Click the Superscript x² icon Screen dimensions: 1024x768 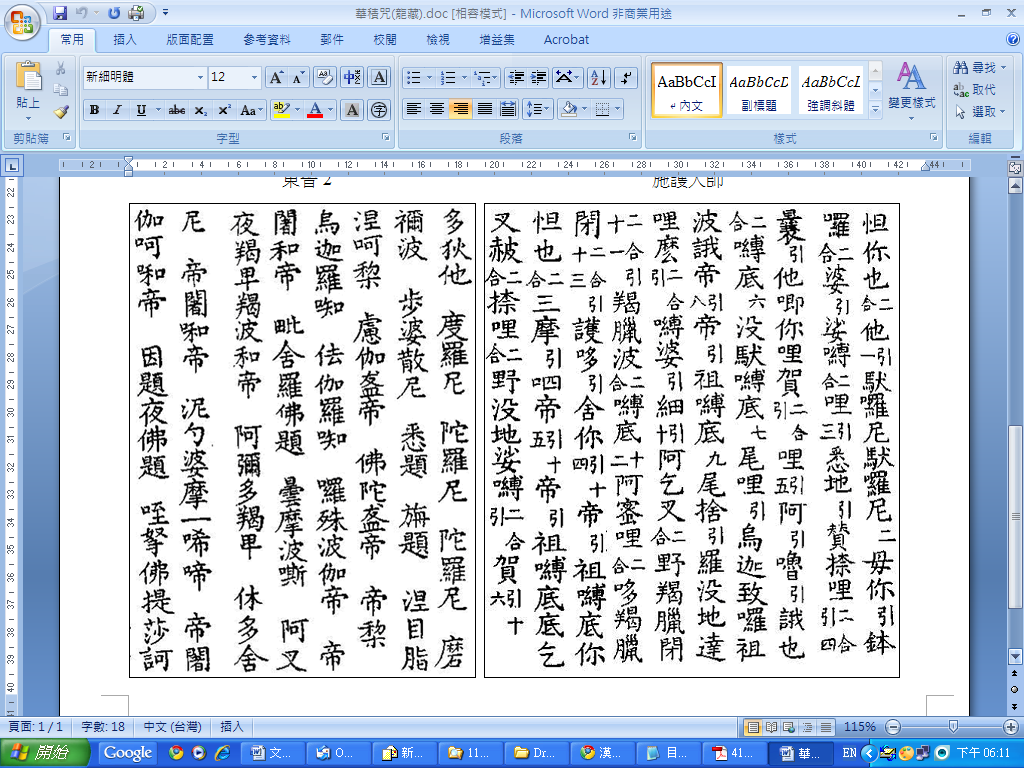(224, 110)
